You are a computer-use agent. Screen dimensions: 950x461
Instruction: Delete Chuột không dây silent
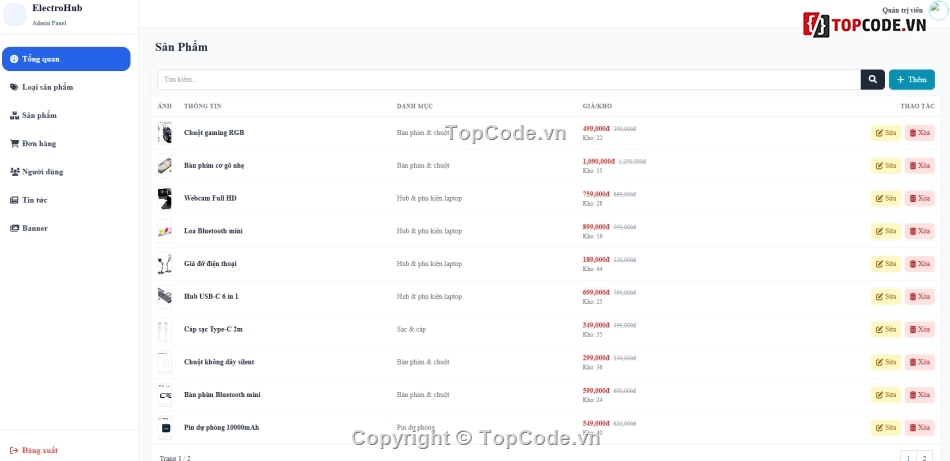920,362
